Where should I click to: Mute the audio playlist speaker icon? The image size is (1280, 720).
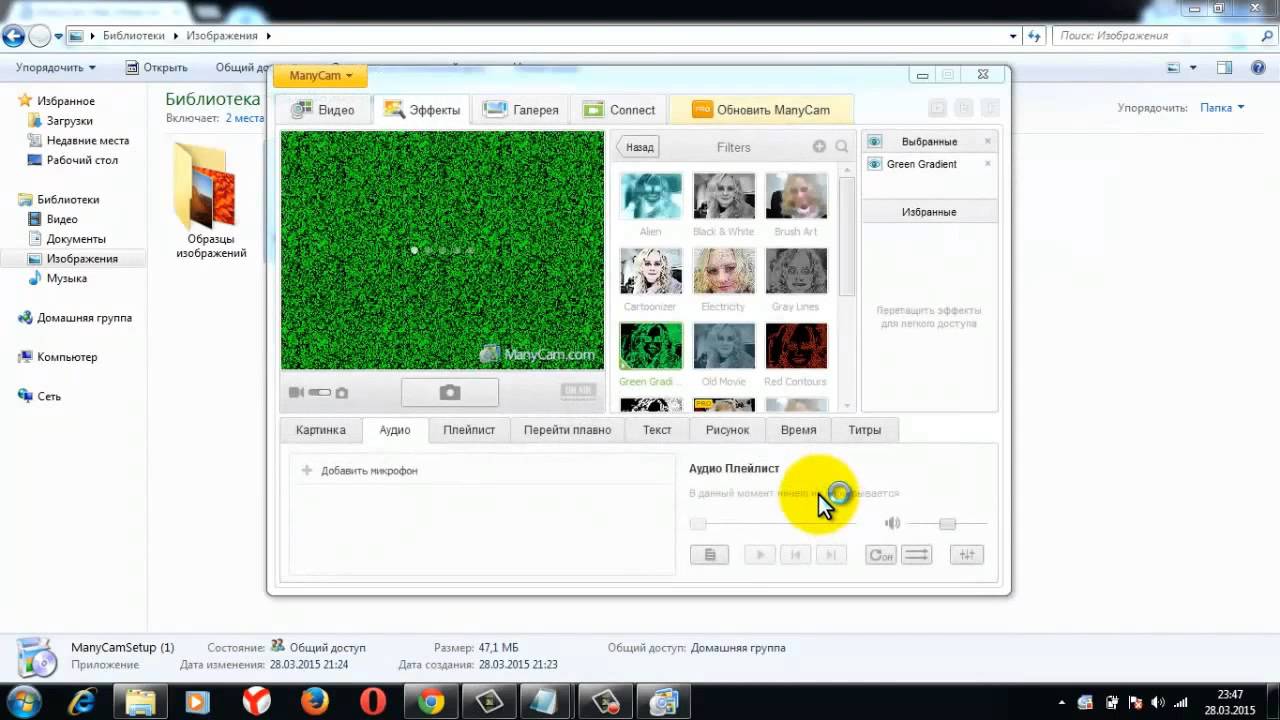pos(892,523)
